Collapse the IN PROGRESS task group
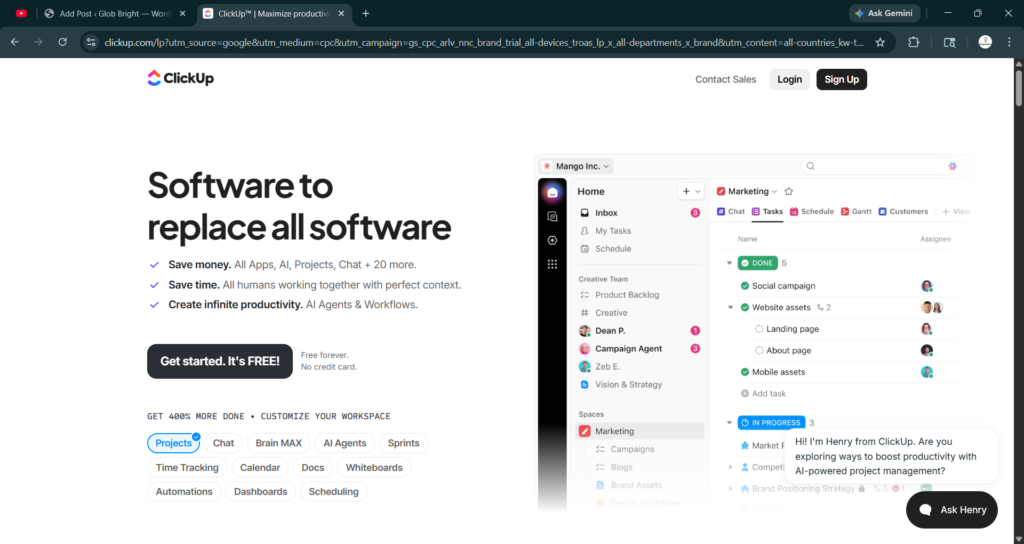Image resolution: width=1024 pixels, height=544 pixels. point(729,423)
